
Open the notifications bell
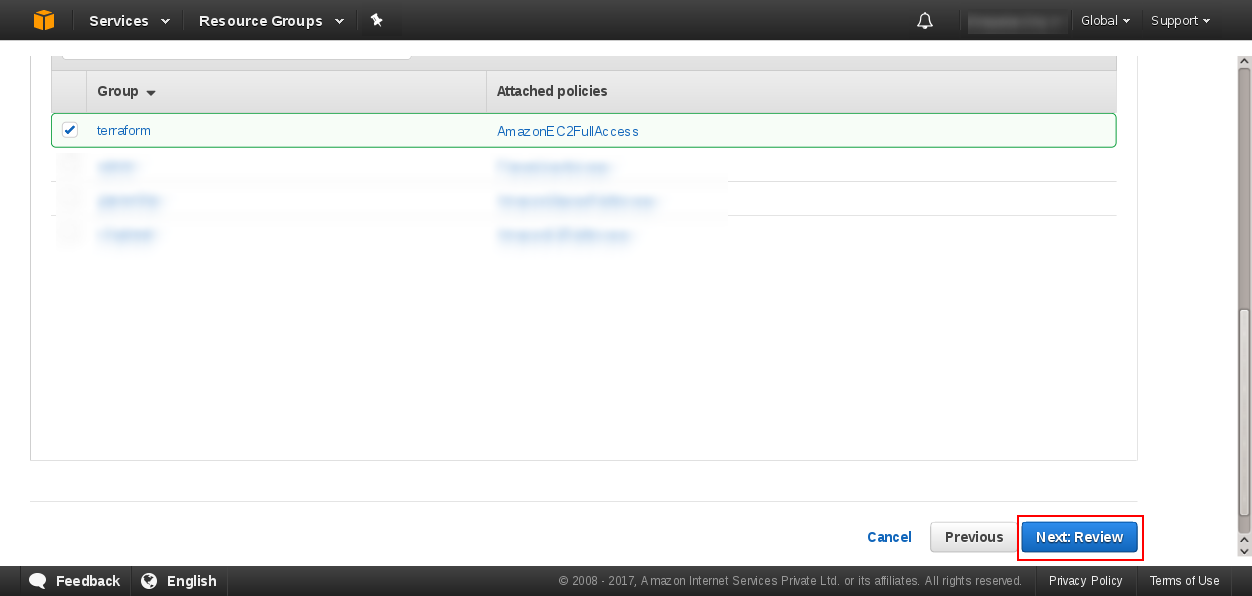pos(925,21)
